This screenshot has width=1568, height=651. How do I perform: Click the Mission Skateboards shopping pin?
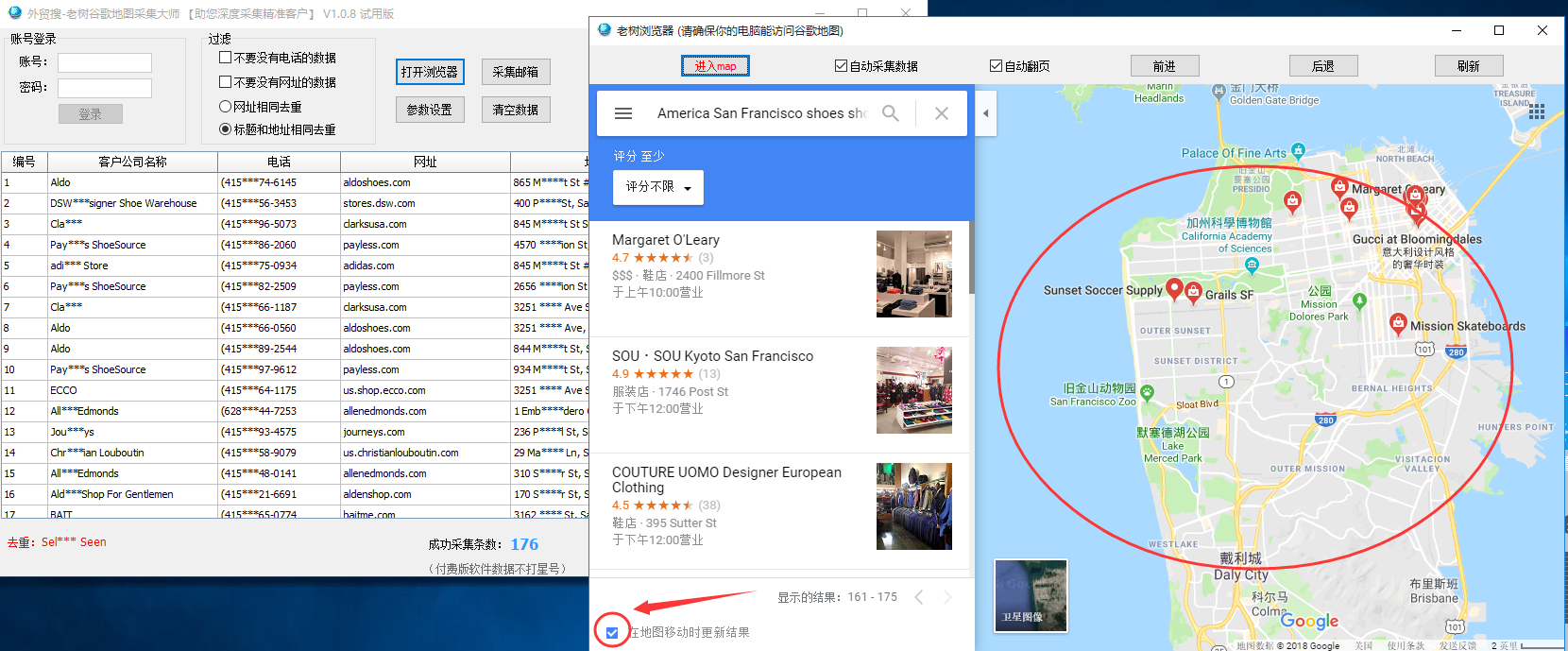tap(1398, 324)
